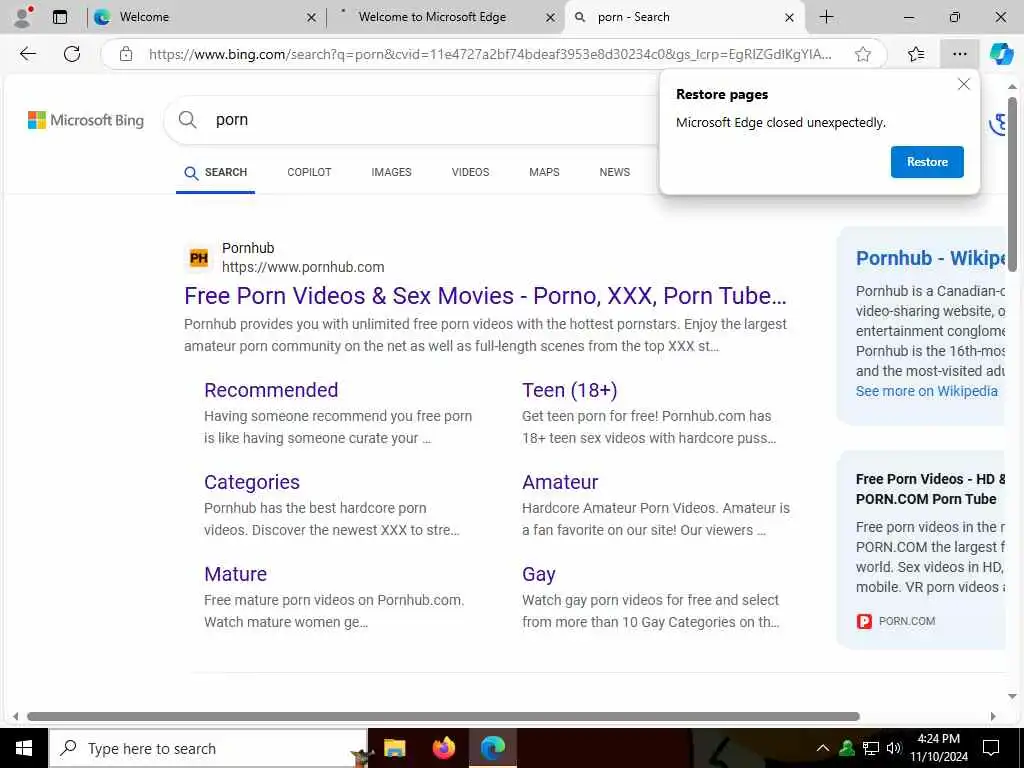Click the vertical scrollbar thumb
This screenshot has width=1024, height=768.
[1012, 185]
